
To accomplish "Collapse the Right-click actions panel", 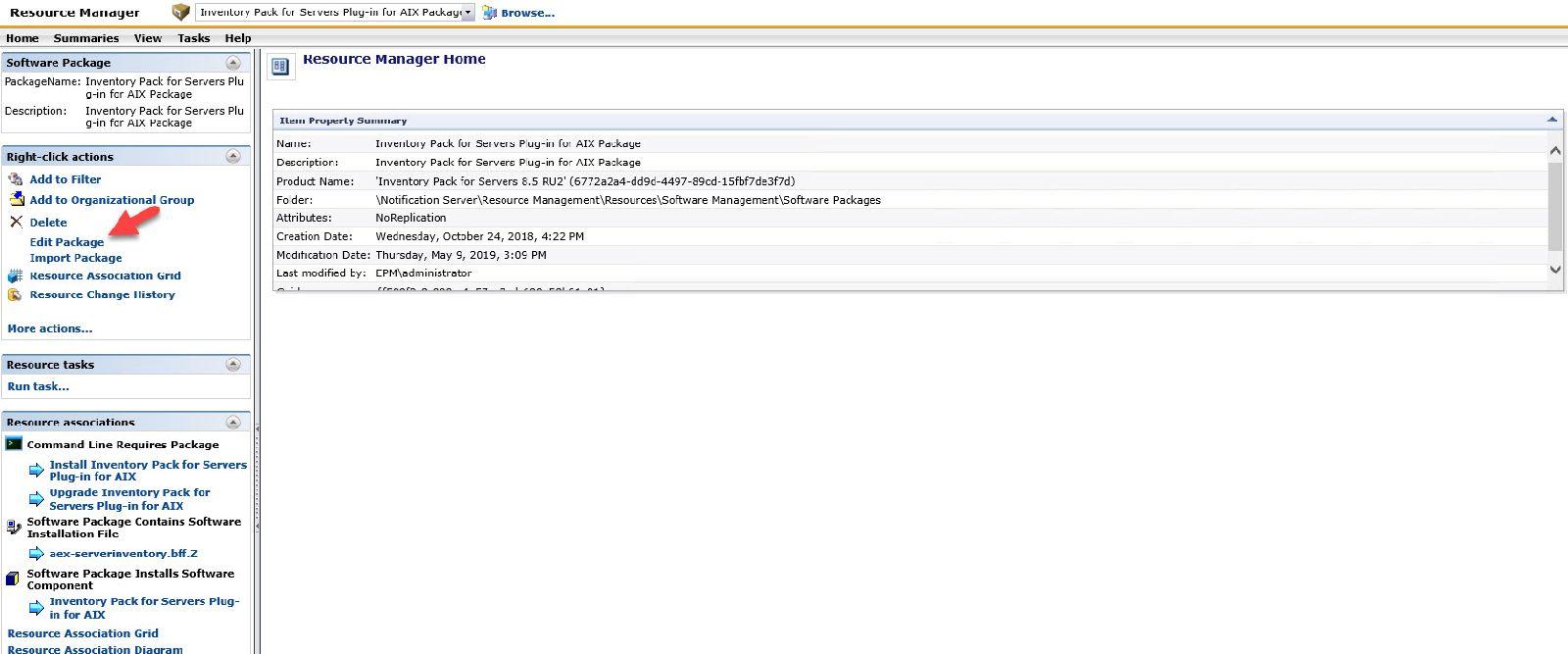I will (x=233, y=157).
